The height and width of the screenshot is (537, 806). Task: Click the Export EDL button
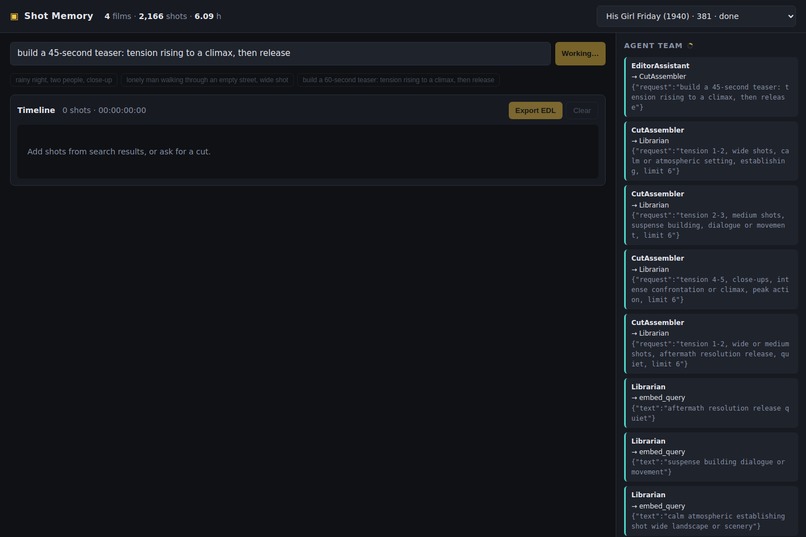point(535,110)
